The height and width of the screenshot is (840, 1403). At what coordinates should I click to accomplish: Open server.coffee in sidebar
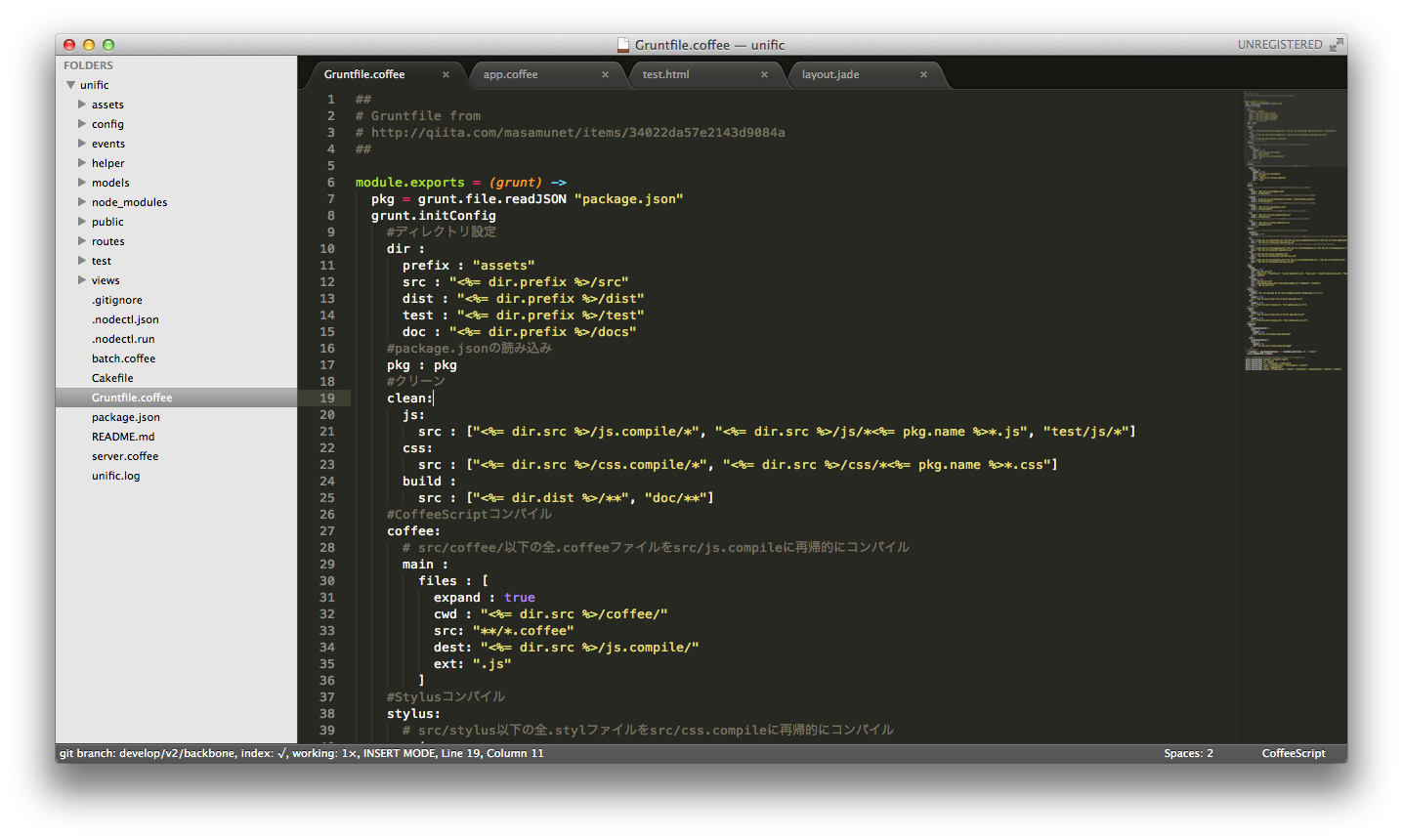(x=124, y=456)
